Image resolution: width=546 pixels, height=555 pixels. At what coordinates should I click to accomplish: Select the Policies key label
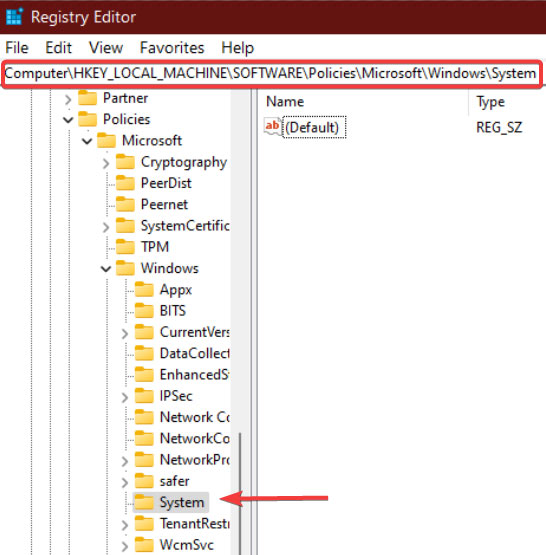[x=126, y=119]
